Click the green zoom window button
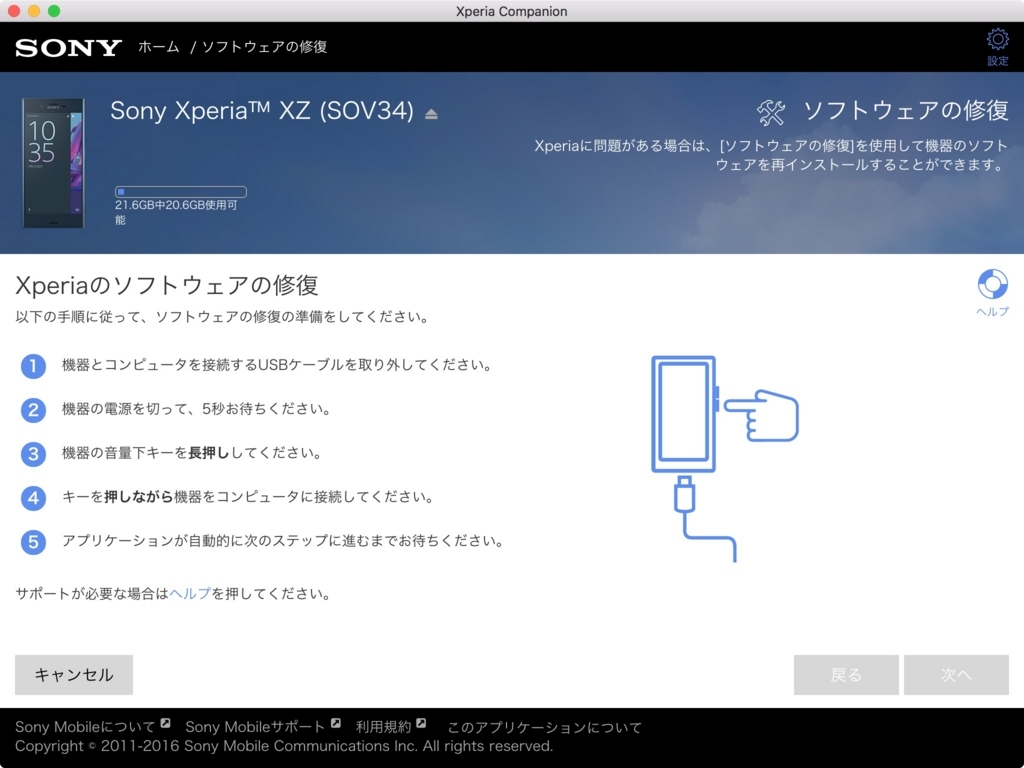Viewport: 1024px width, 768px height. coord(54,11)
